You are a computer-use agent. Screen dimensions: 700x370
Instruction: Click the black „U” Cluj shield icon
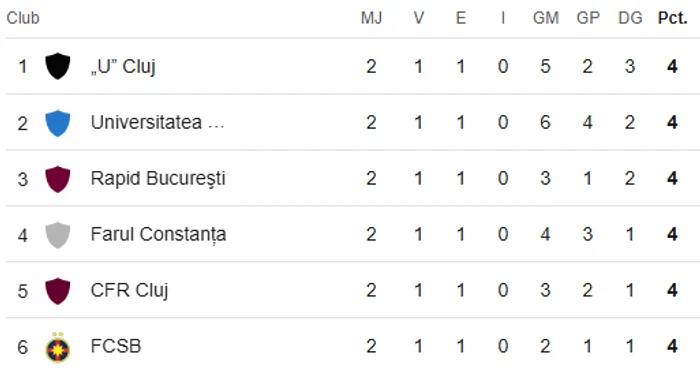58,66
